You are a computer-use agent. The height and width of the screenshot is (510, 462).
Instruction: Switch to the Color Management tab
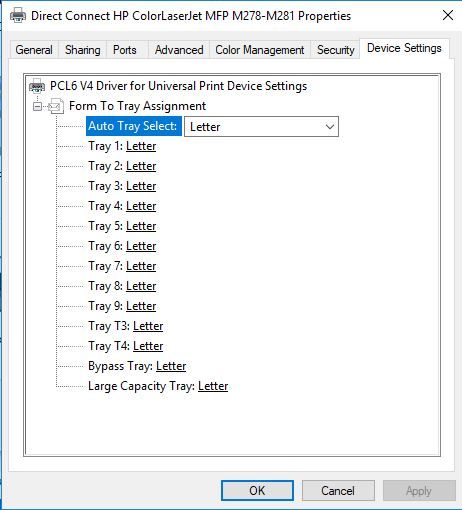pos(260,50)
